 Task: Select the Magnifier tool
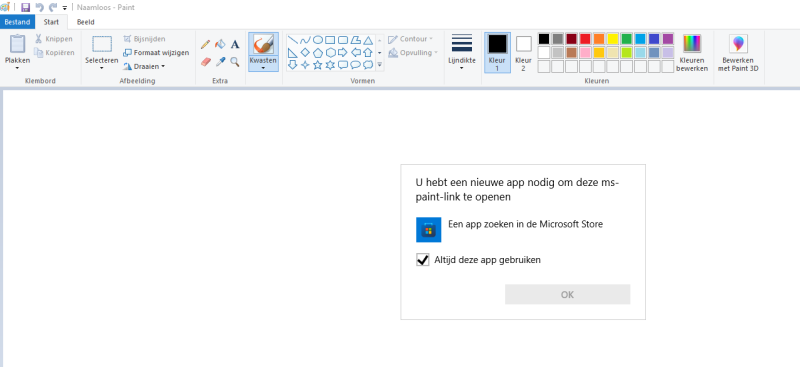pos(235,62)
